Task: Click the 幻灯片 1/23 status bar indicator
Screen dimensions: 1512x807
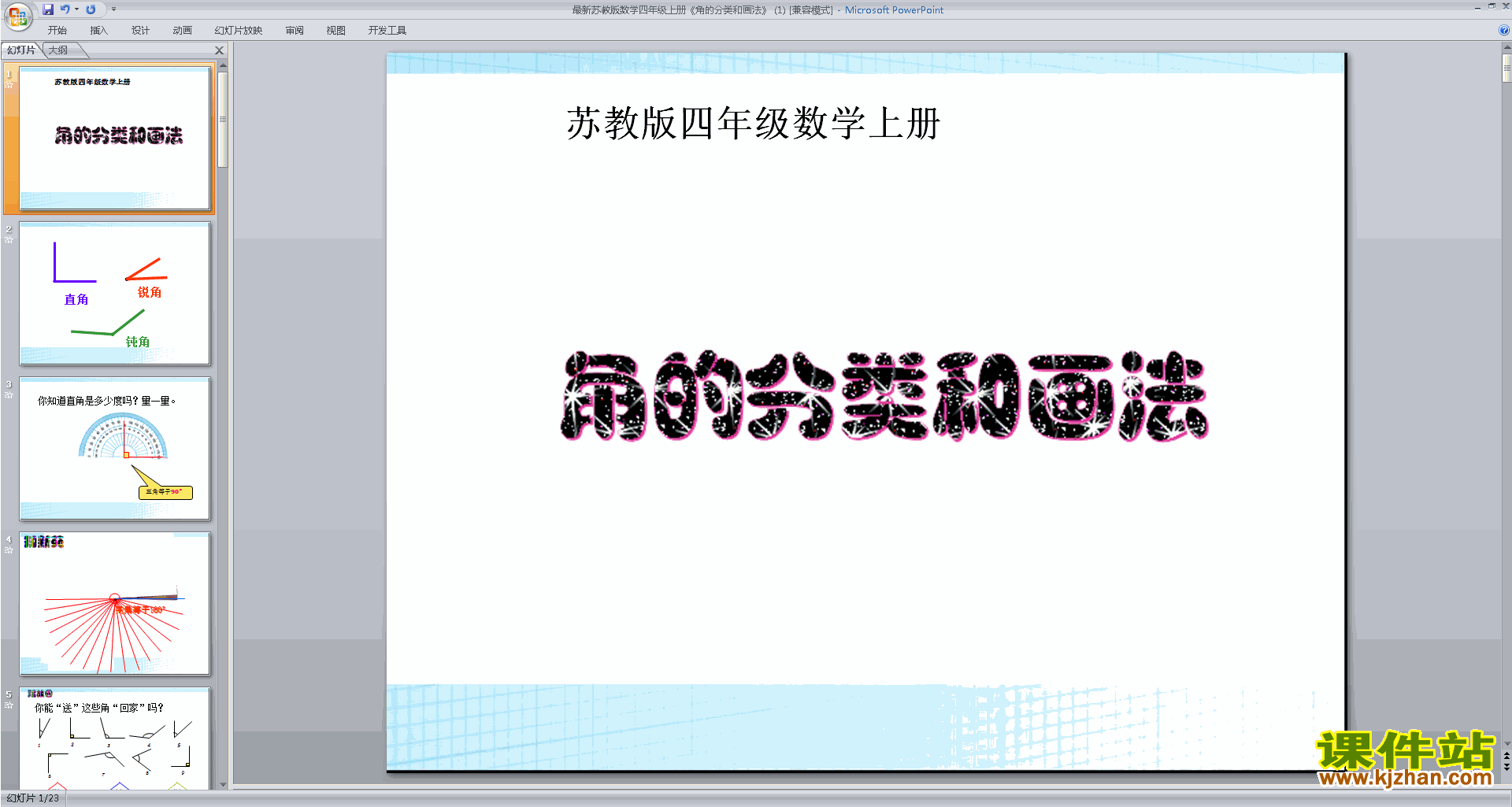Action: tap(32, 798)
